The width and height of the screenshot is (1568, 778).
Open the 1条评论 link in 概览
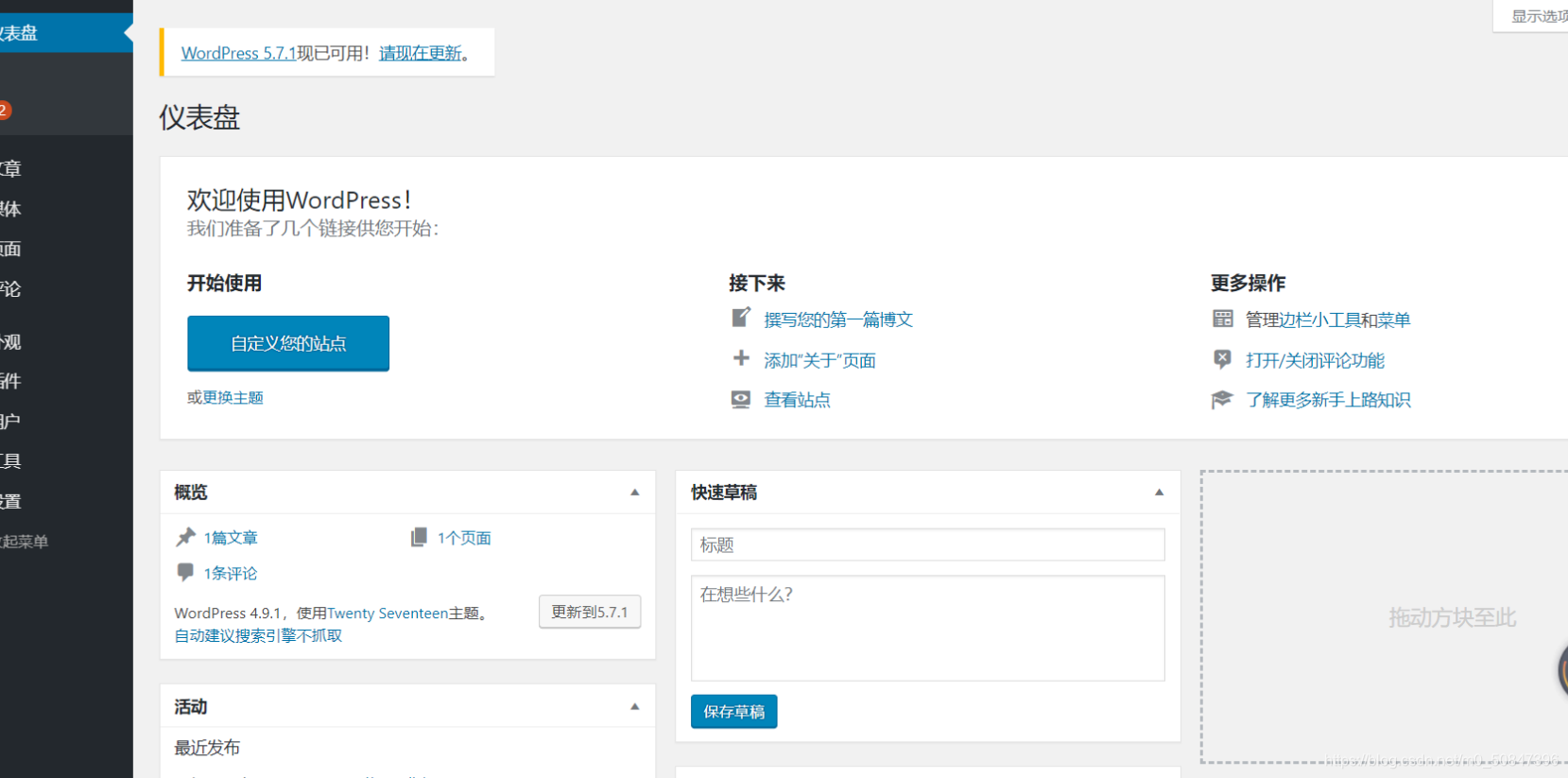point(231,573)
